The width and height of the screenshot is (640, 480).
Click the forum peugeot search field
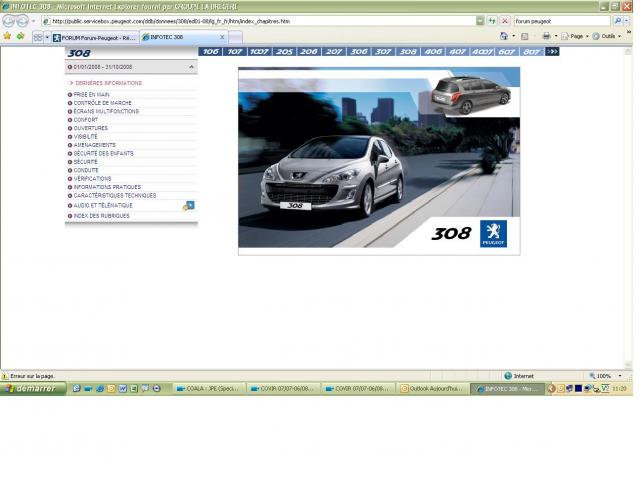tap(562, 21)
